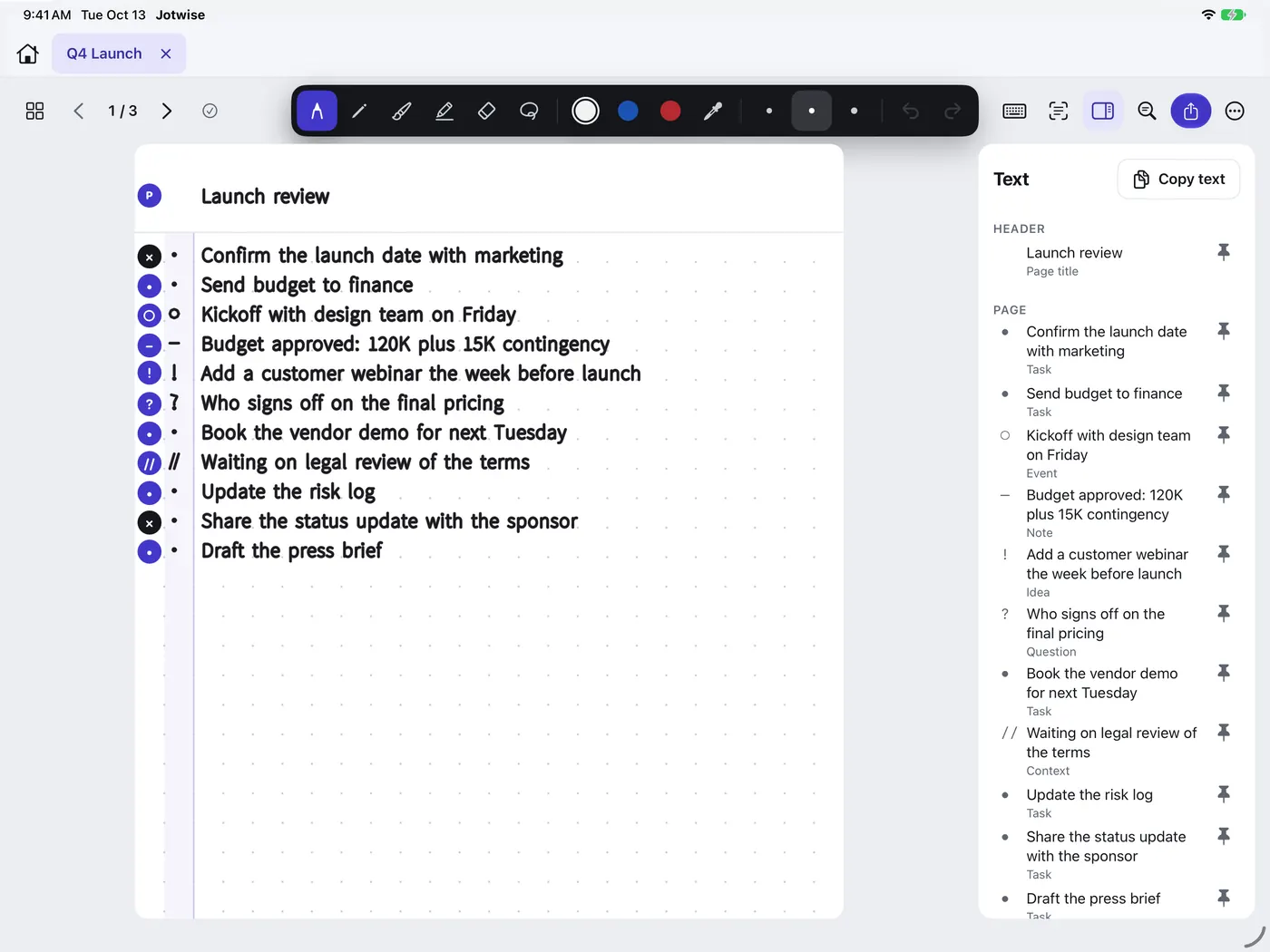Open context marker for Waiting on legal line
Screen dimensions: 1270x952
coord(150,463)
